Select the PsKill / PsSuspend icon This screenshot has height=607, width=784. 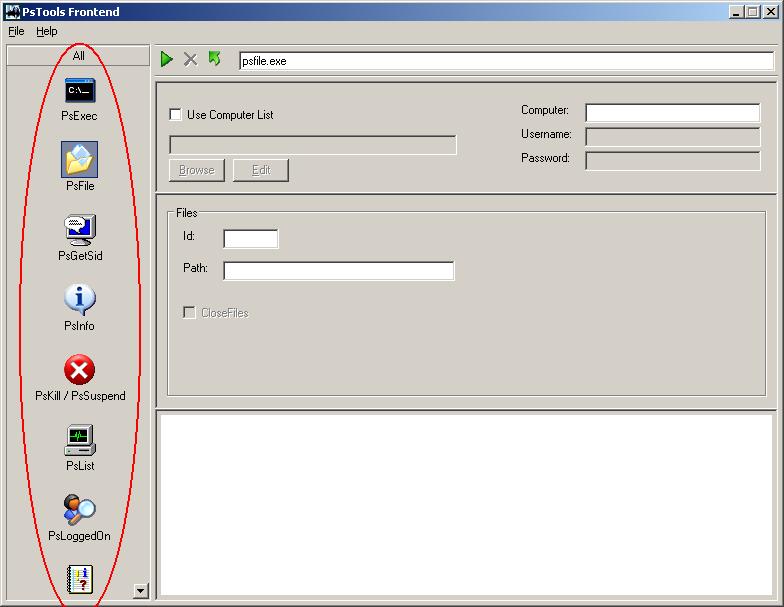[80, 370]
